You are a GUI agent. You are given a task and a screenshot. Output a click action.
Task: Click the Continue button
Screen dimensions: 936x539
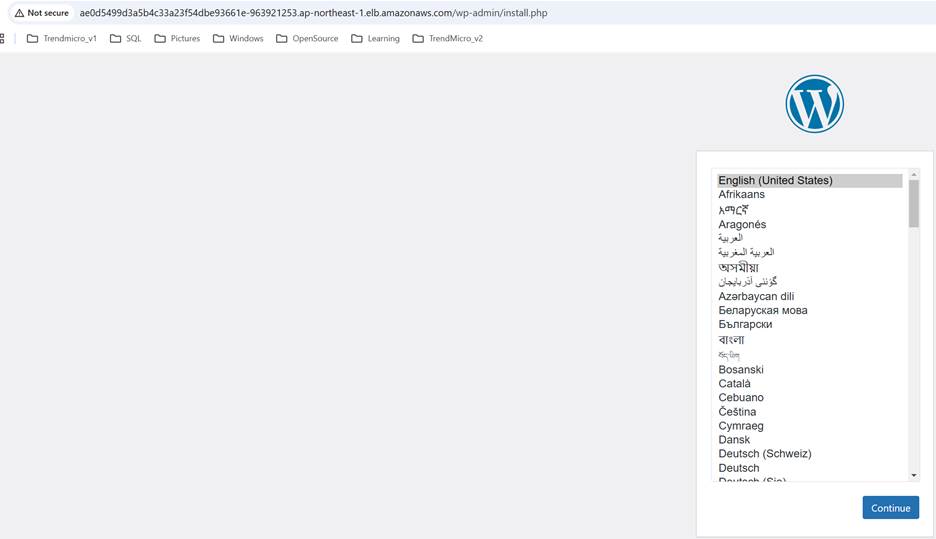(890, 507)
